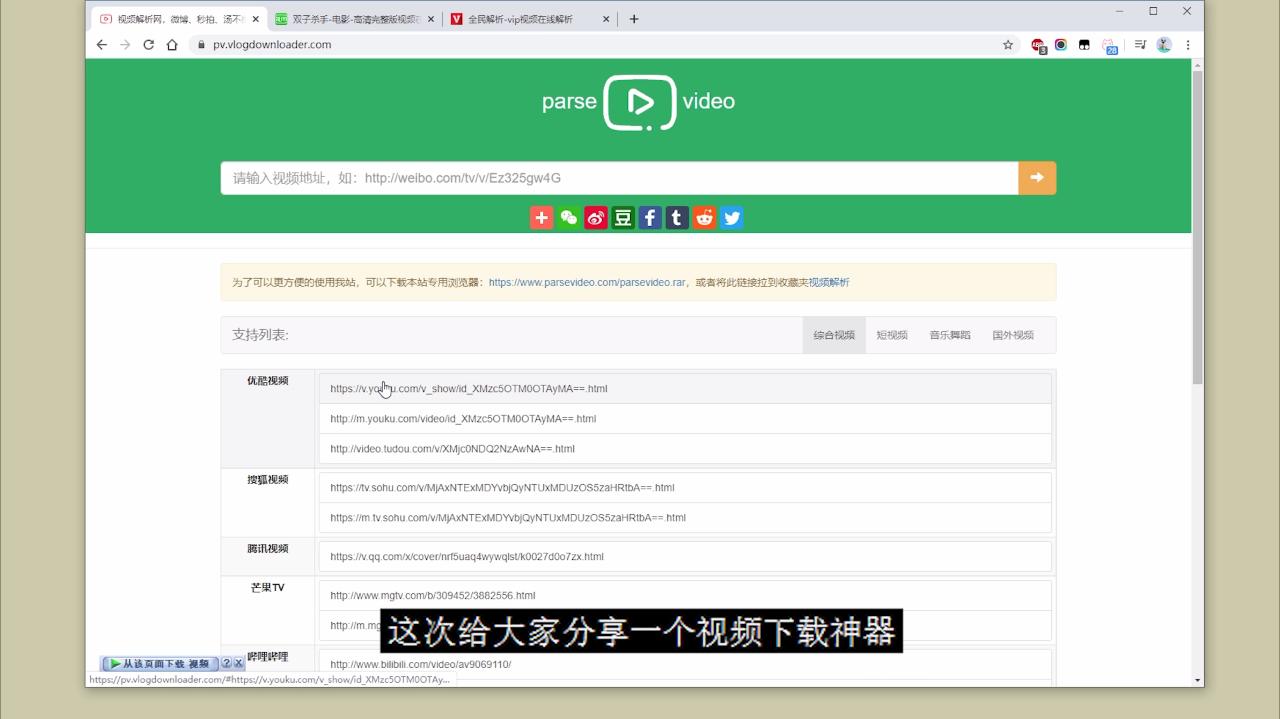Image resolution: width=1280 pixels, height=719 pixels.
Task: Click the Chrome profile avatar
Action: [x=1162, y=44]
